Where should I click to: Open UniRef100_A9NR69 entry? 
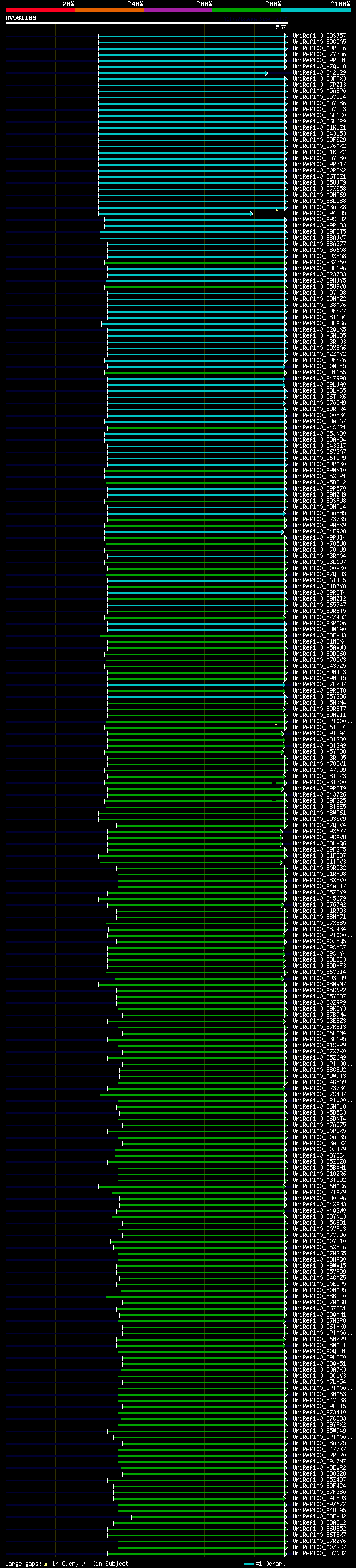[x=319, y=195]
